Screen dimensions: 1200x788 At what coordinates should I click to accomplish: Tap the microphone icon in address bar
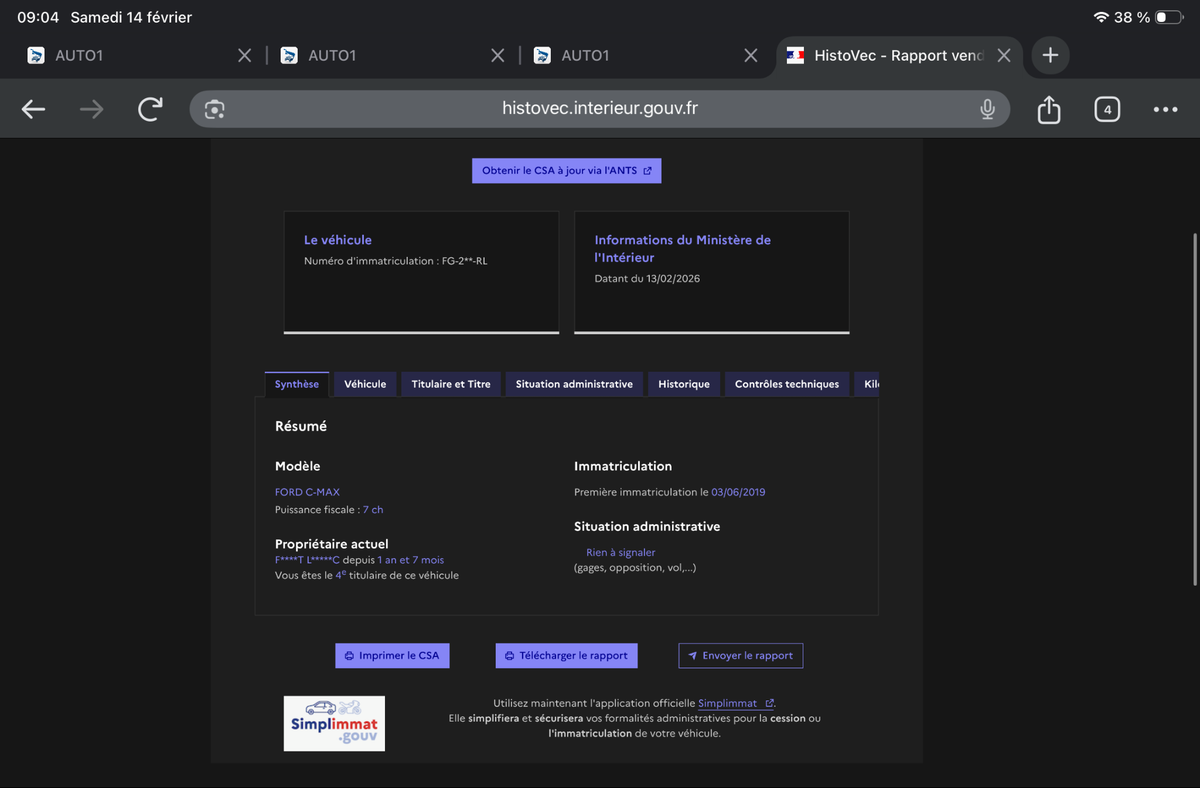(987, 109)
